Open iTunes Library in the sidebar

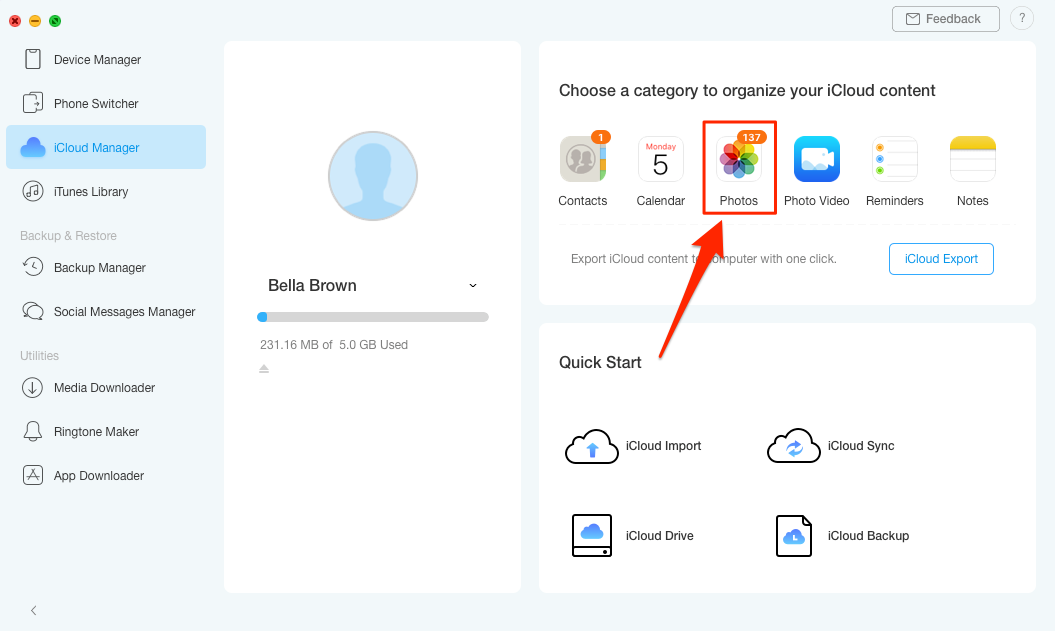[x=106, y=191]
